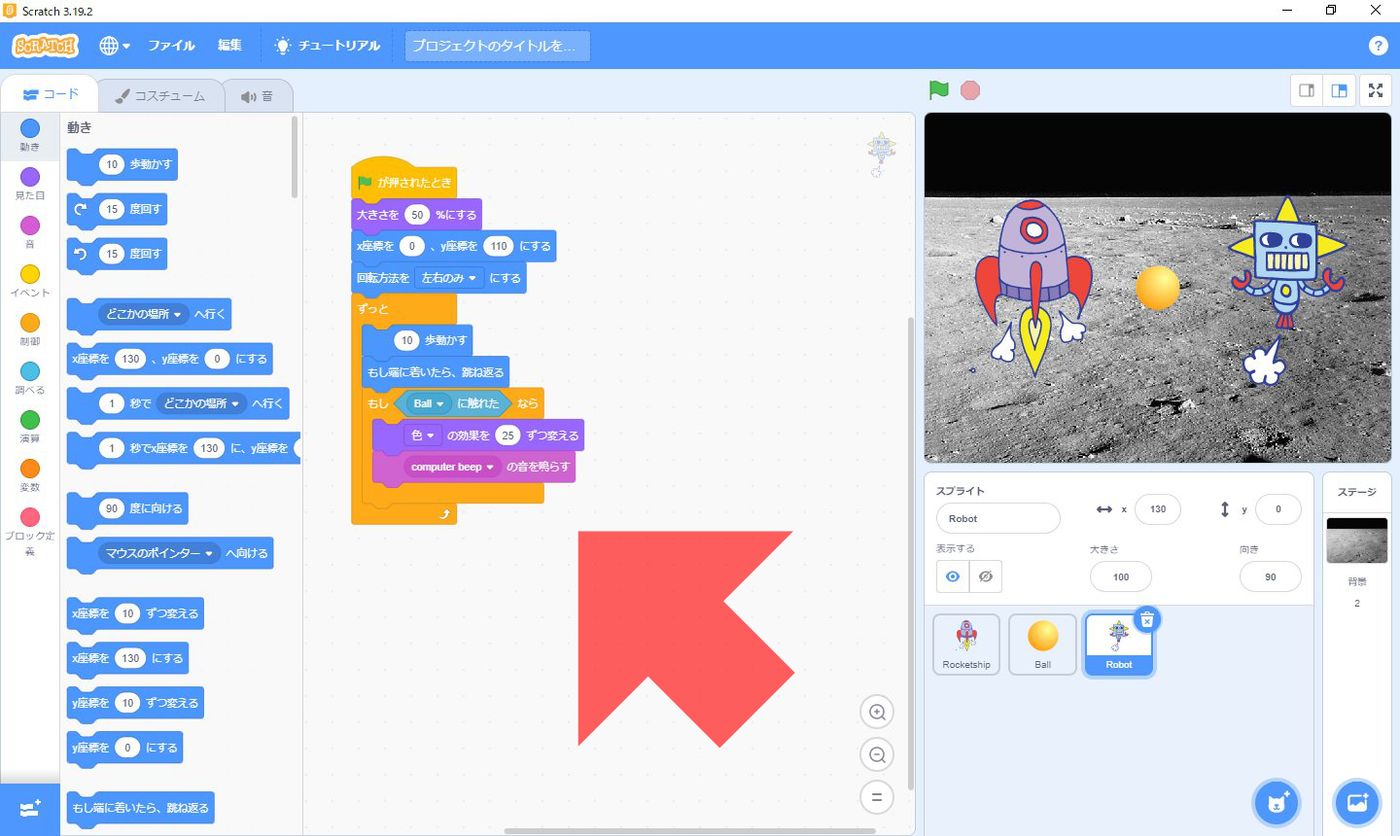Zoom in on the code workspace
The height and width of the screenshot is (836, 1400).
877,712
